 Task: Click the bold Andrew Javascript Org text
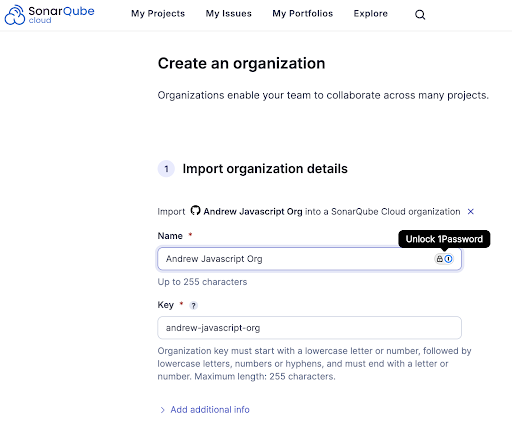[x=253, y=212]
